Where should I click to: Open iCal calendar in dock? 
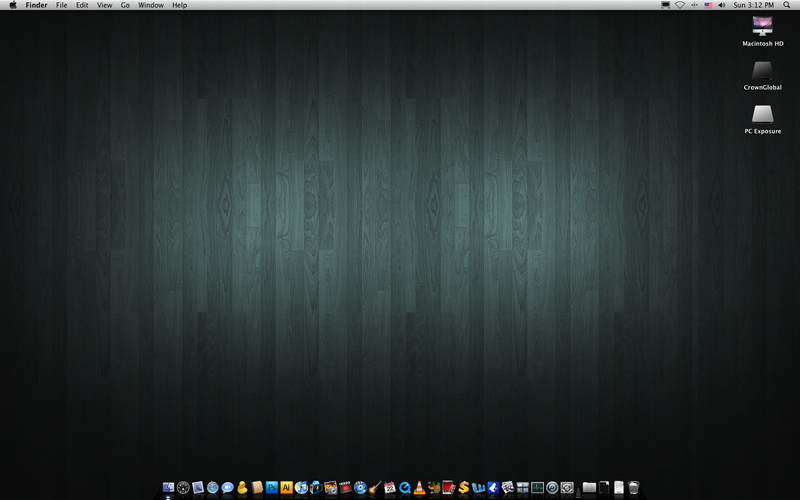click(390, 488)
